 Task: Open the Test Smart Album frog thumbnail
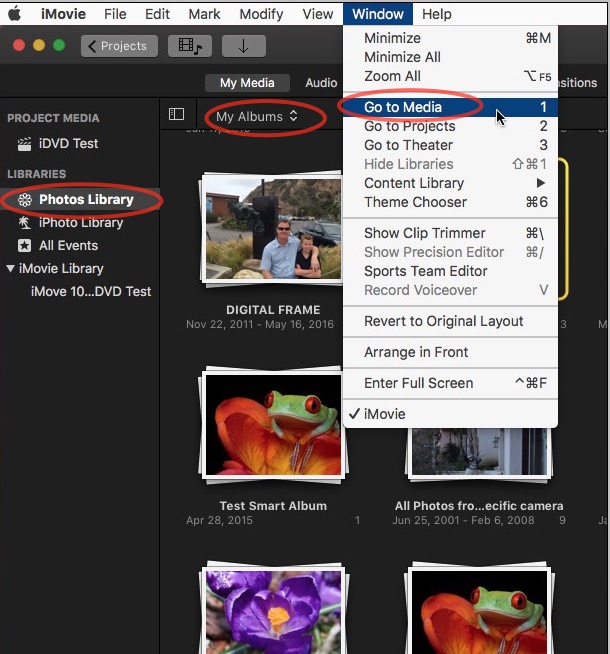pos(274,425)
